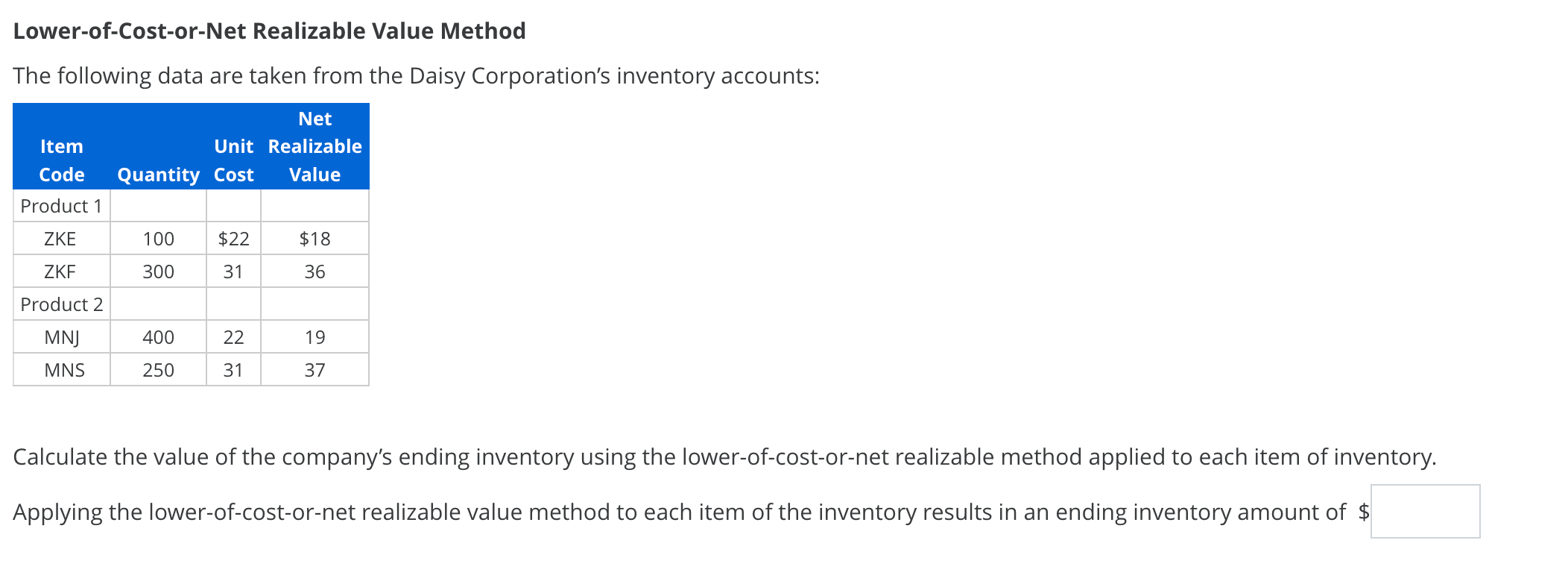1568x587 pixels.
Task: Select the MNJ item code cell
Action: [61, 337]
